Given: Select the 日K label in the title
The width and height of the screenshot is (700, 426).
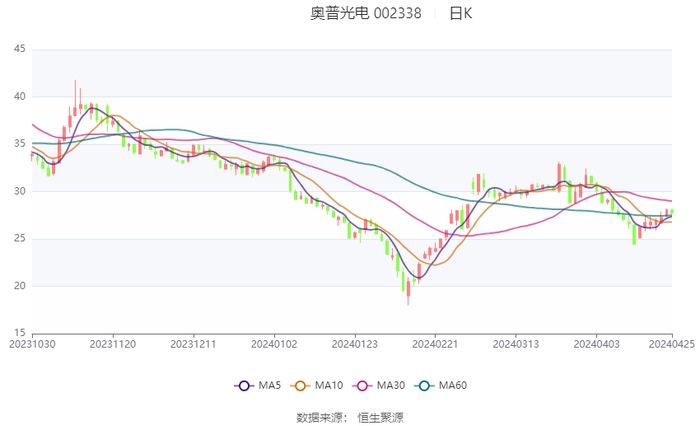Looking at the screenshot, I should pyautogui.click(x=460, y=14).
